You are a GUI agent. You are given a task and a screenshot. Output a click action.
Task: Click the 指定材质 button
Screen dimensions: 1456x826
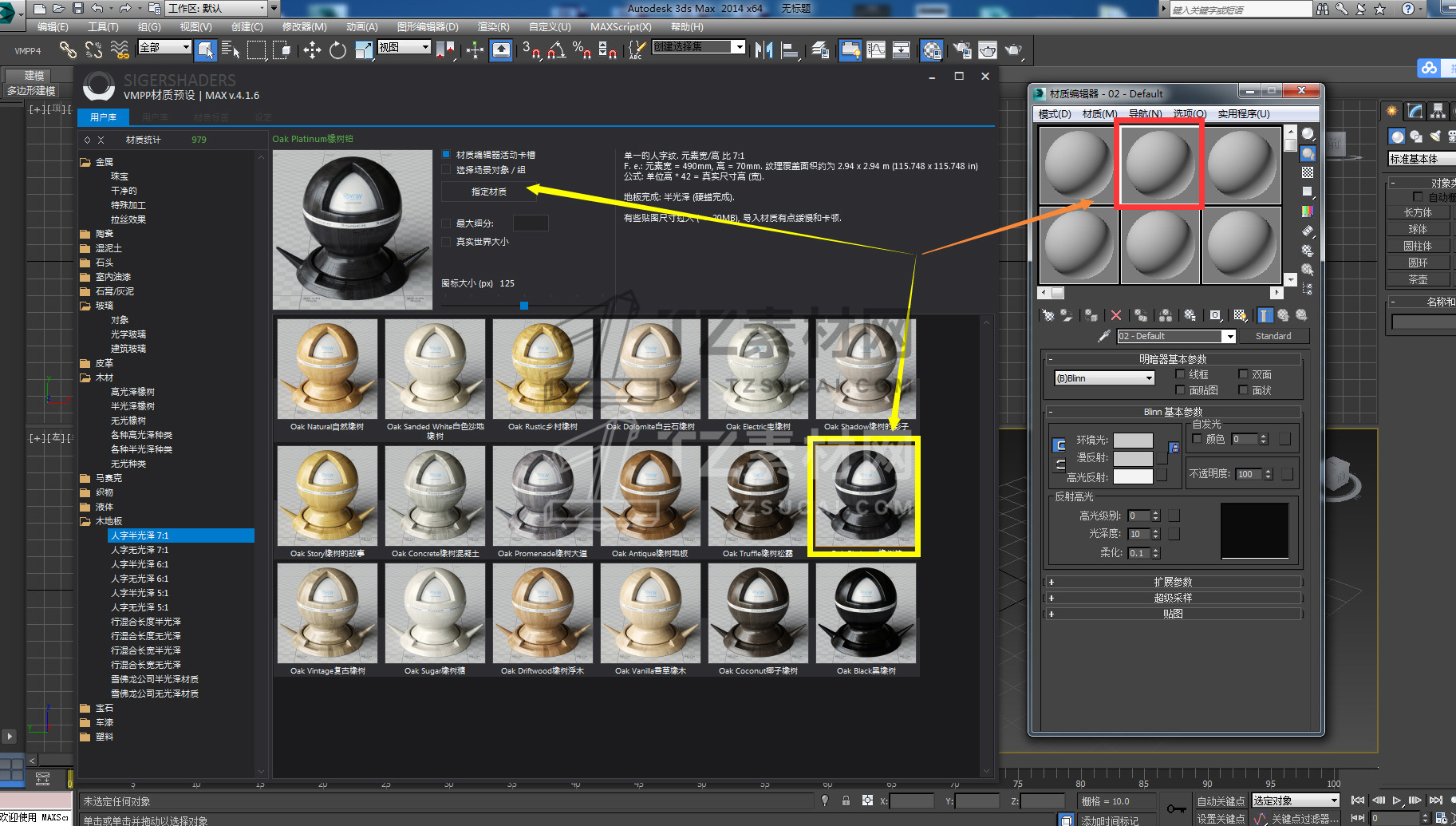(489, 192)
